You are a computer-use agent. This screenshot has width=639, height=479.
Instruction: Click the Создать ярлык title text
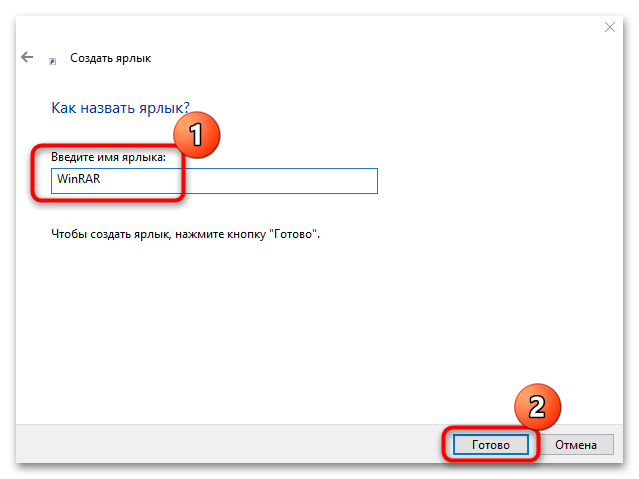(x=110, y=59)
